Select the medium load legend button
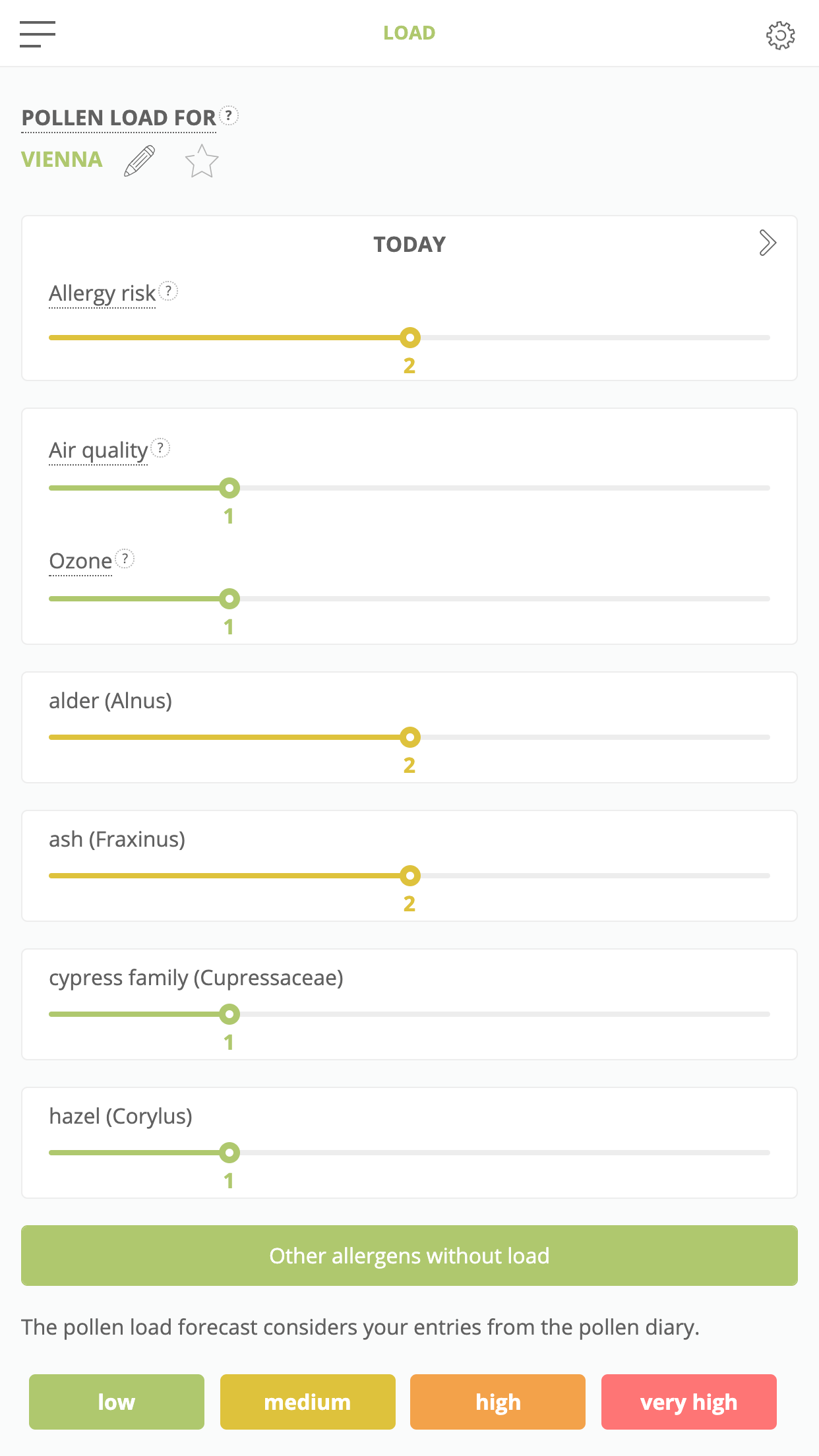This screenshot has width=819, height=1456. click(307, 1402)
